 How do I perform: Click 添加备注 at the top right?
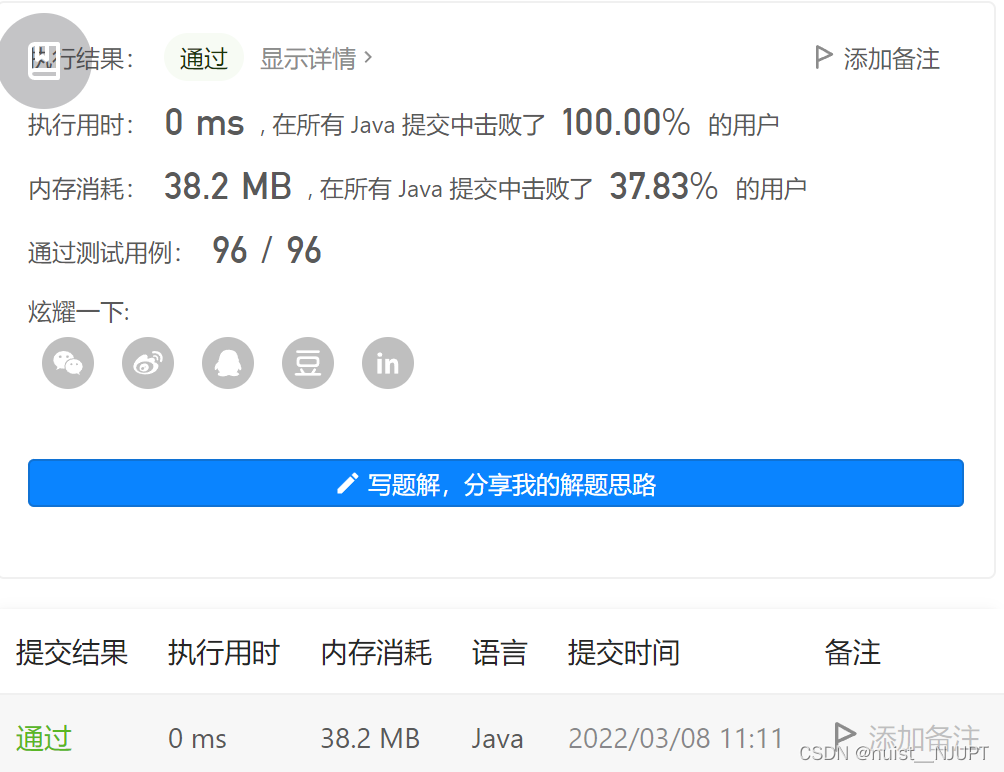(890, 58)
